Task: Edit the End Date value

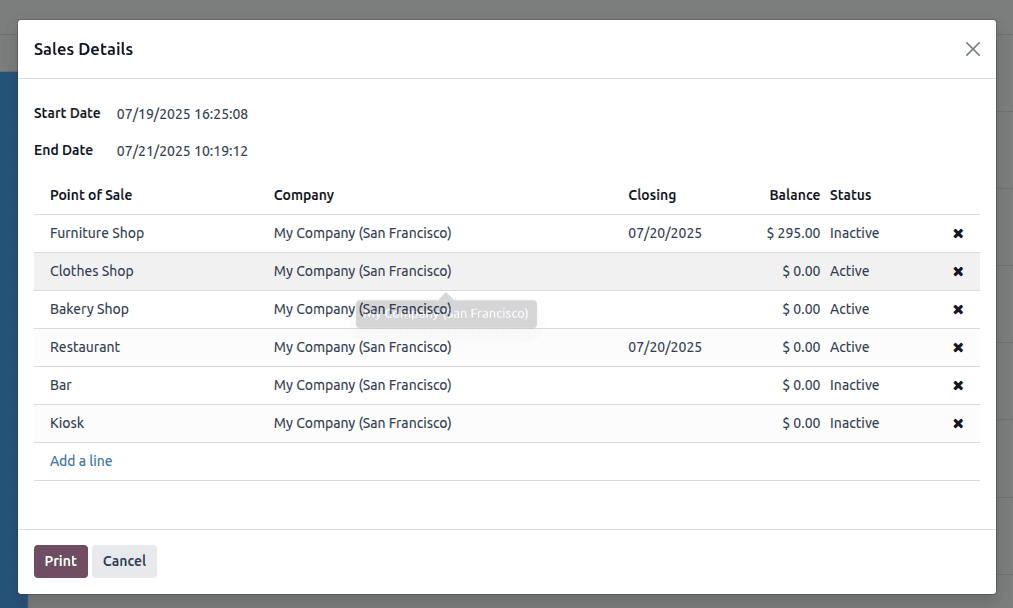Action: pos(182,151)
